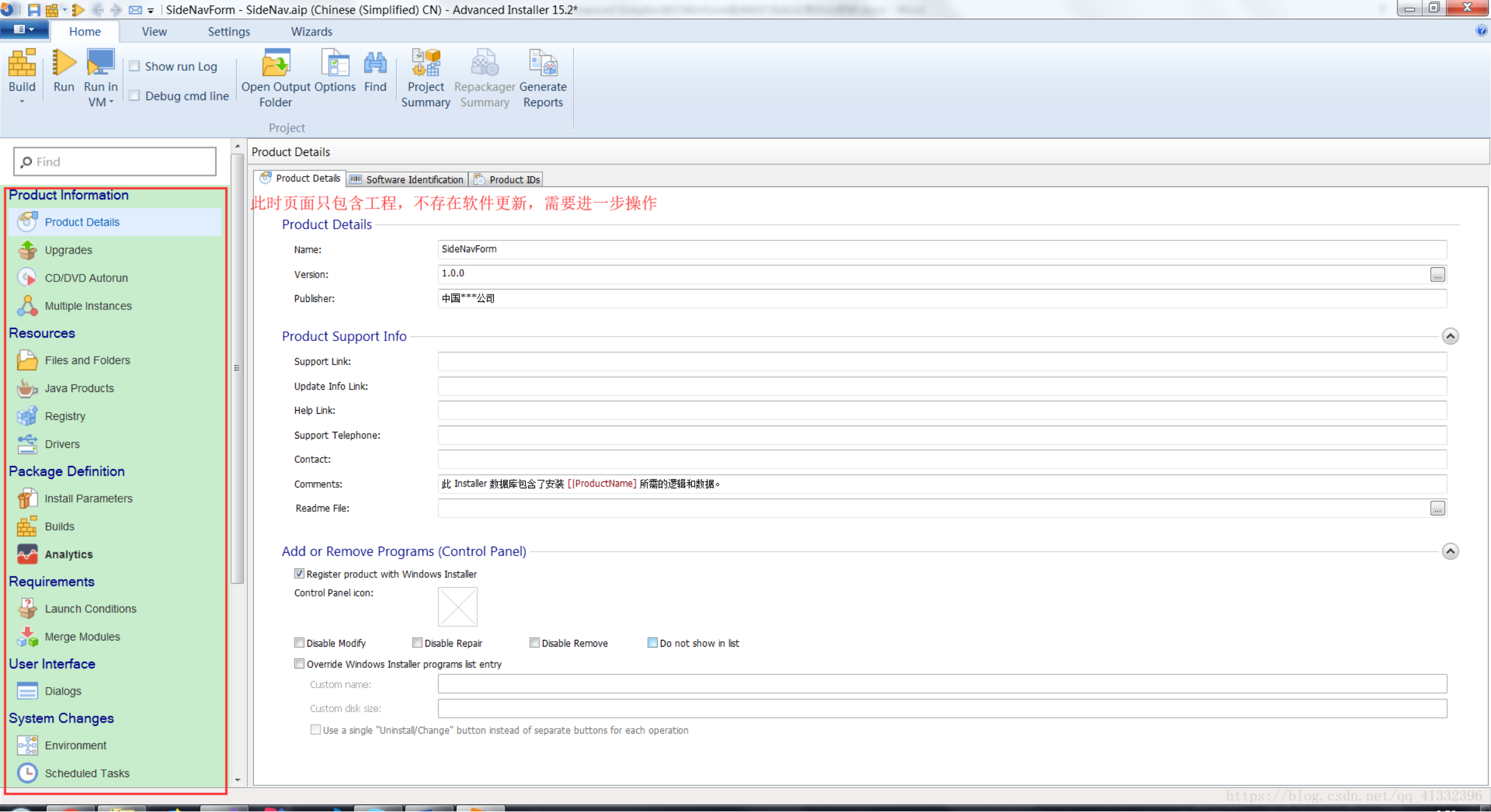Select Upgrades in the sidebar
The height and width of the screenshot is (812, 1491).
click(x=68, y=250)
